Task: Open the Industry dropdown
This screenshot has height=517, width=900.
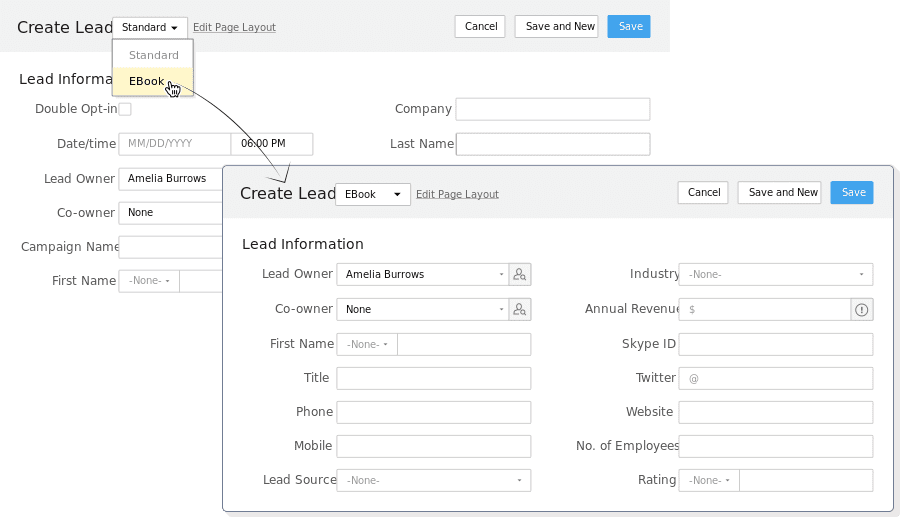Action: click(776, 274)
